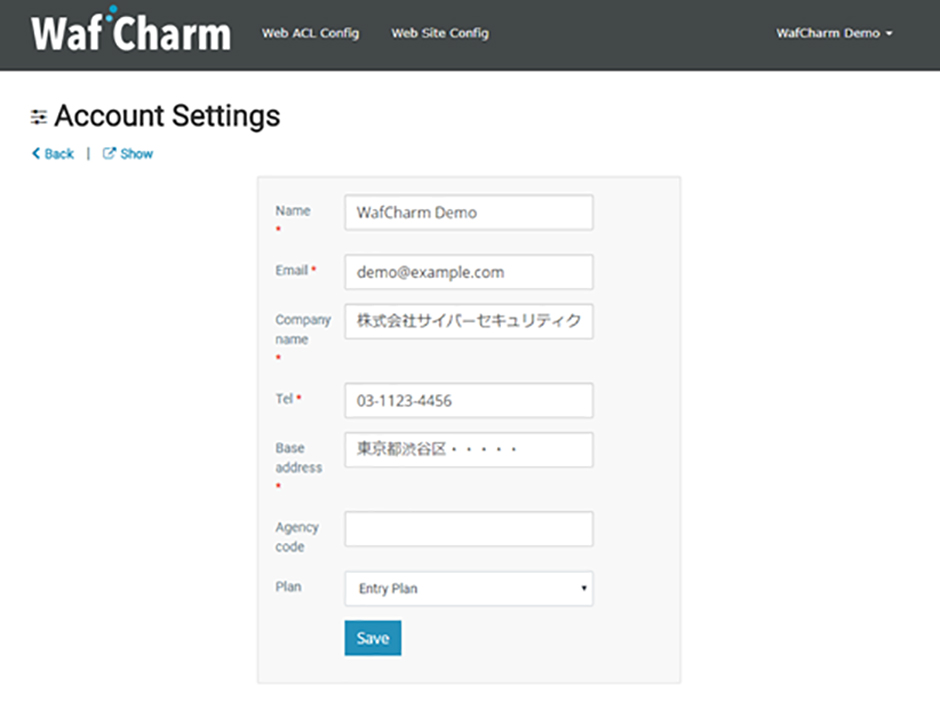Click the WafCharm logo
This screenshot has width=940, height=727.
[131, 33]
